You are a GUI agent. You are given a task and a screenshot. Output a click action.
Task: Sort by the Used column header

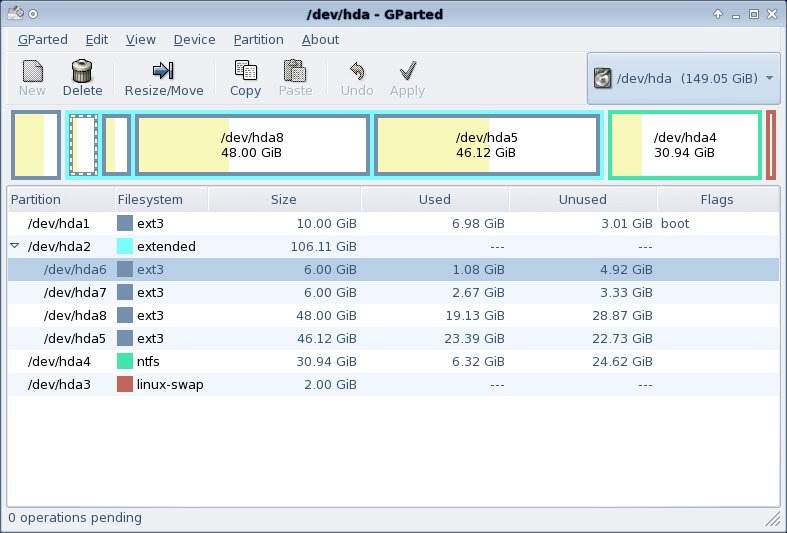click(435, 200)
